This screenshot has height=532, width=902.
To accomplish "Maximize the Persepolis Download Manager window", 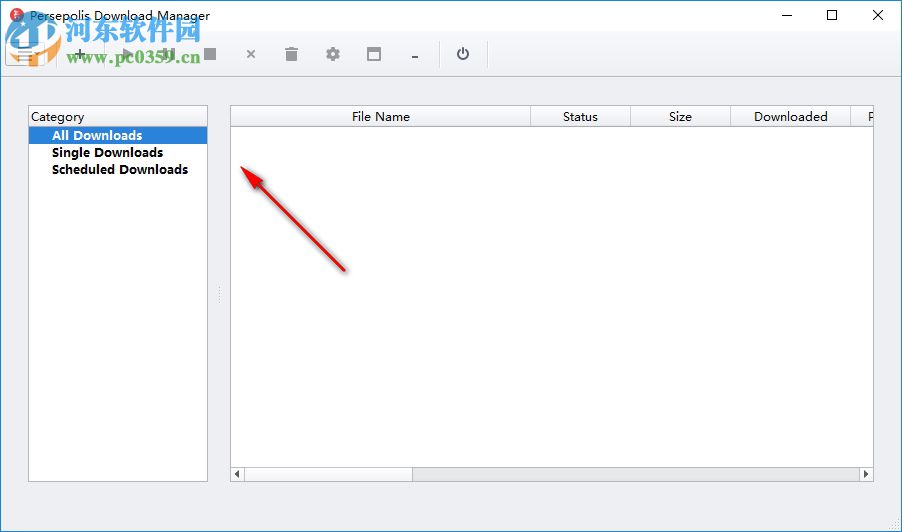I will coord(832,16).
